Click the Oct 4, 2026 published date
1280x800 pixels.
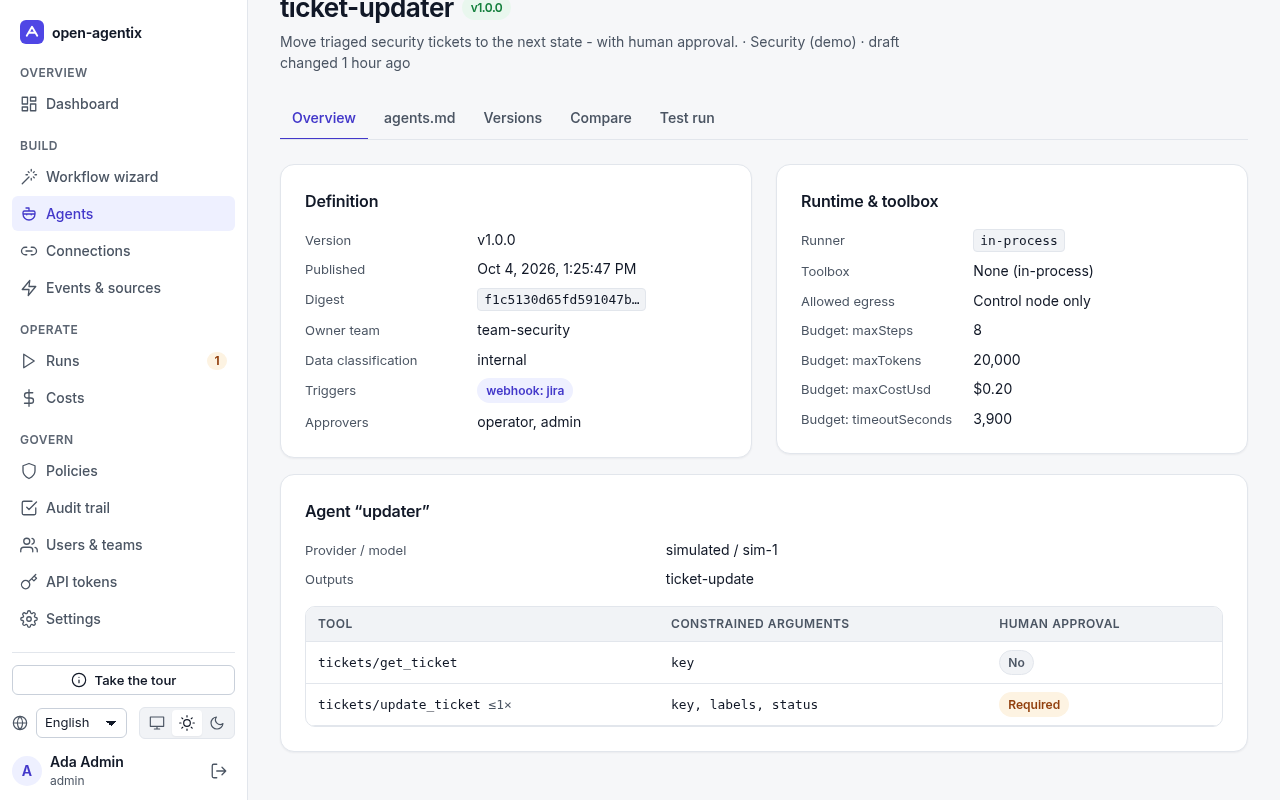point(557,269)
